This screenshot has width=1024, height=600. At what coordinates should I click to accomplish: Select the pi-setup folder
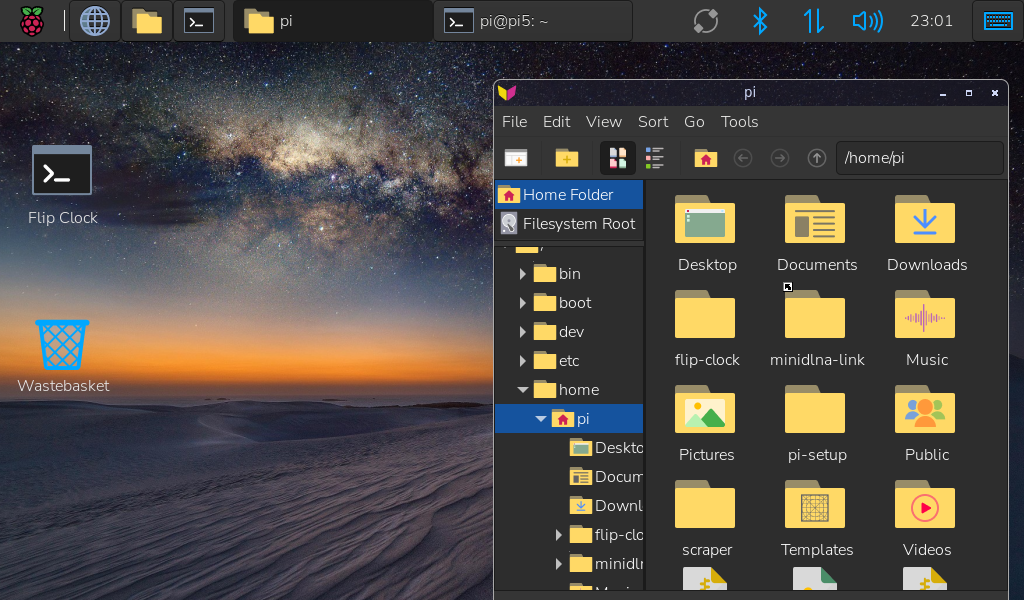(816, 424)
